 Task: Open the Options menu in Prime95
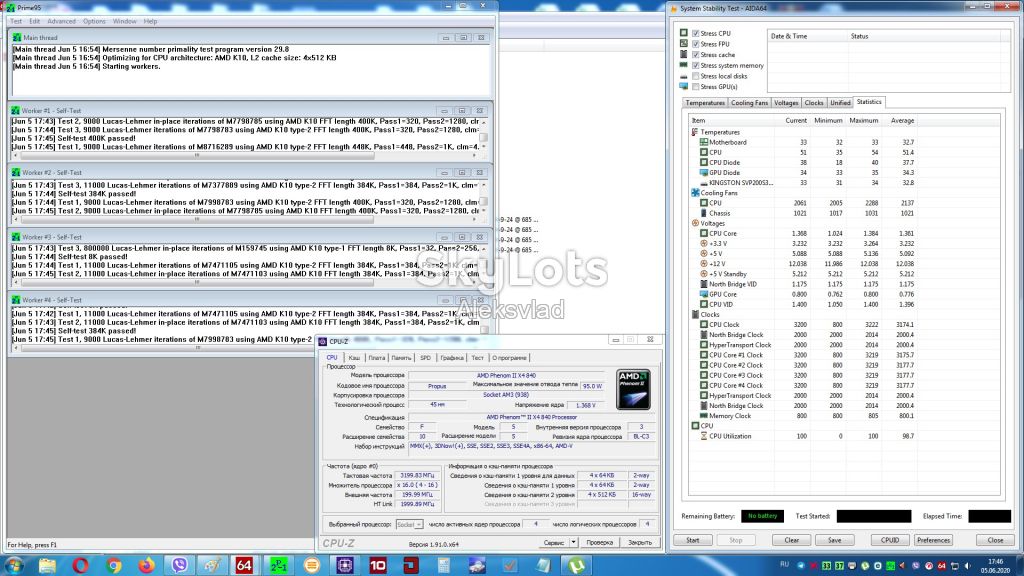(x=94, y=22)
